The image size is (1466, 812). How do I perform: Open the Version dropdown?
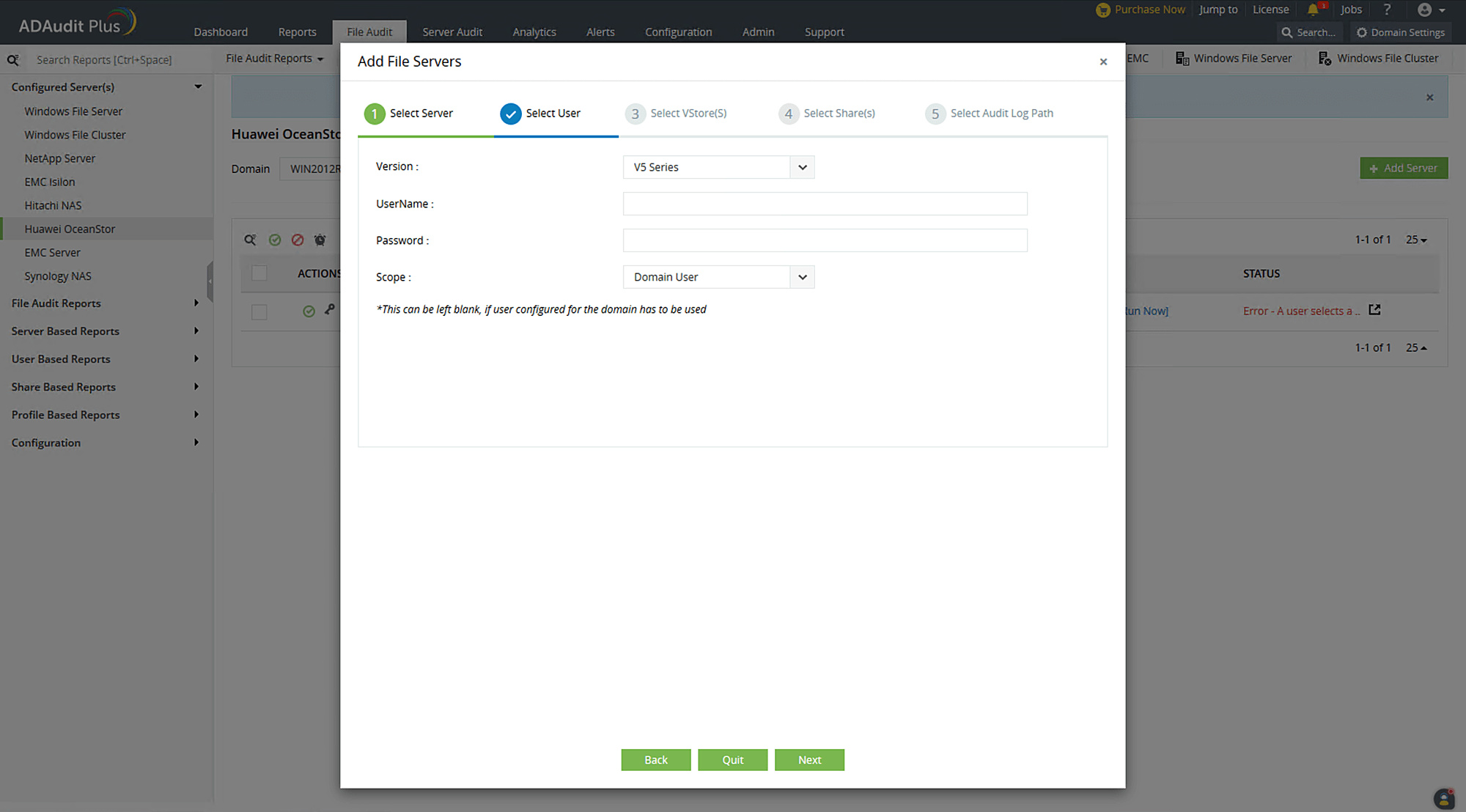(718, 167)
